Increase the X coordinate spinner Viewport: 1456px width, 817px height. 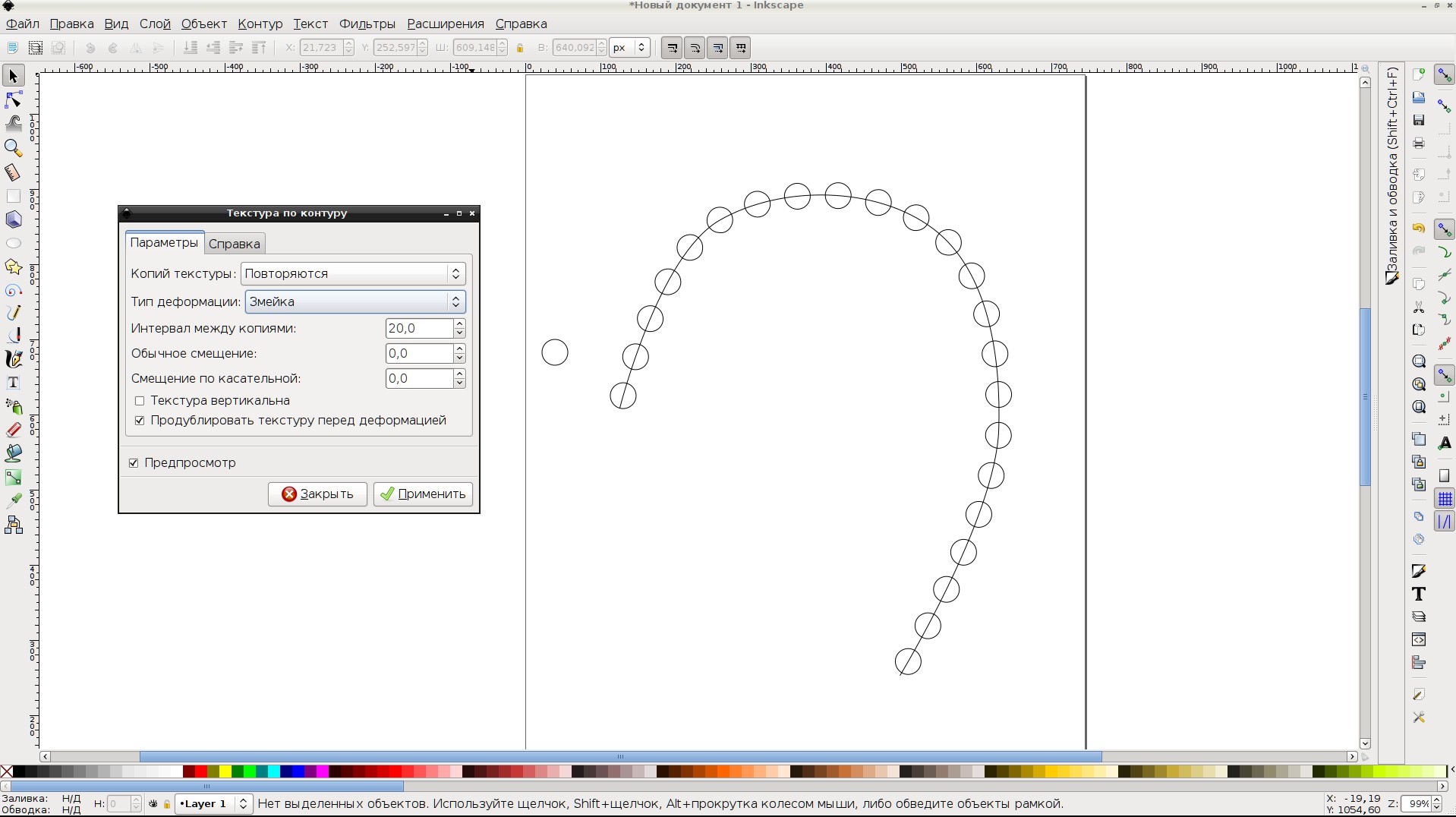click(x=348, y=44)
